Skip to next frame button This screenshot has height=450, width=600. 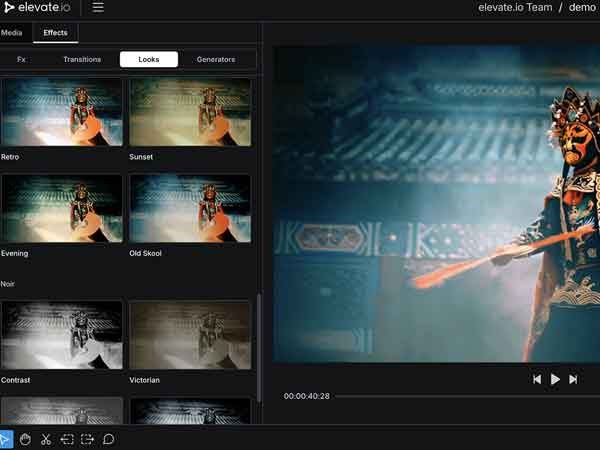(573, 379)
